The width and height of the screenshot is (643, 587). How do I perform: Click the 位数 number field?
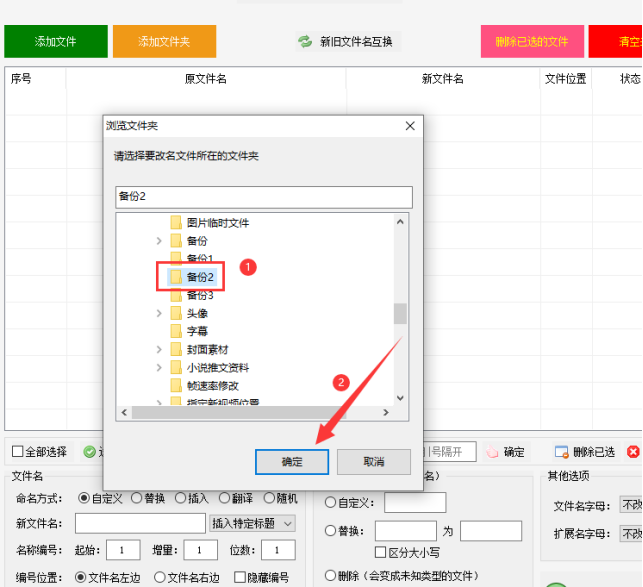pyautogui.click(x=278, y=550)
